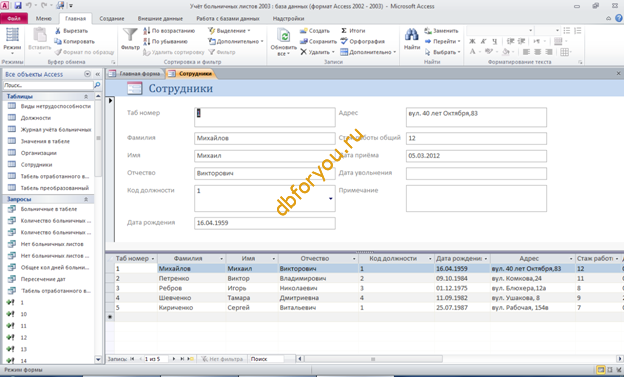Click the Копировать copy button
Screen dimensions: 624x377
[x=74, y=41]
